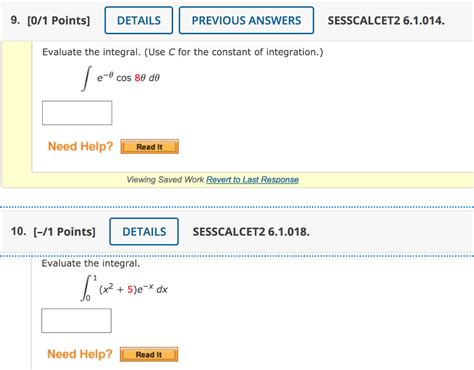Click the answer box for question 10
Screen dimensions: 474x370
(x=76, y=321)
